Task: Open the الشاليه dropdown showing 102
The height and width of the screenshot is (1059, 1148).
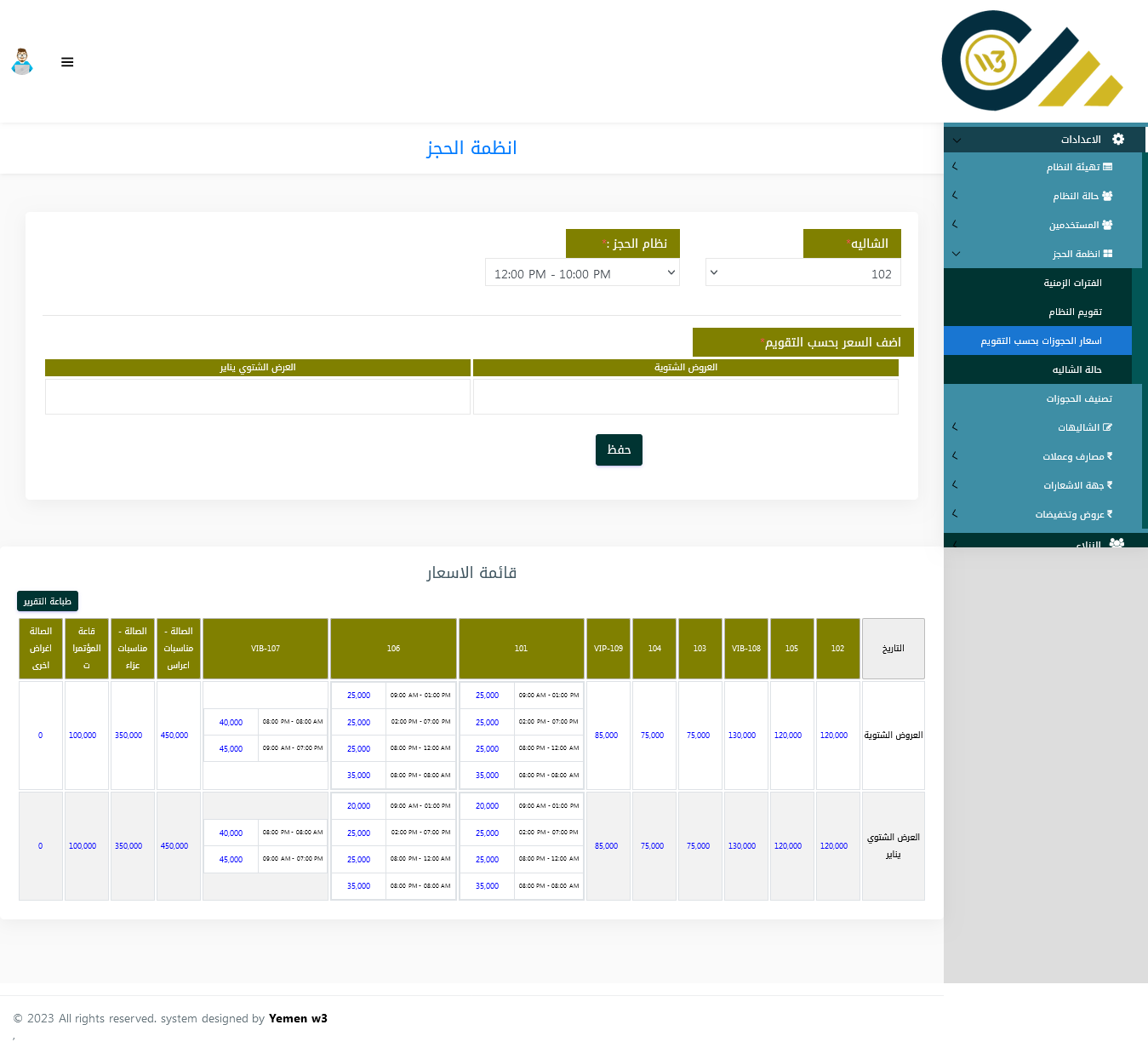Action: (802, 273)
